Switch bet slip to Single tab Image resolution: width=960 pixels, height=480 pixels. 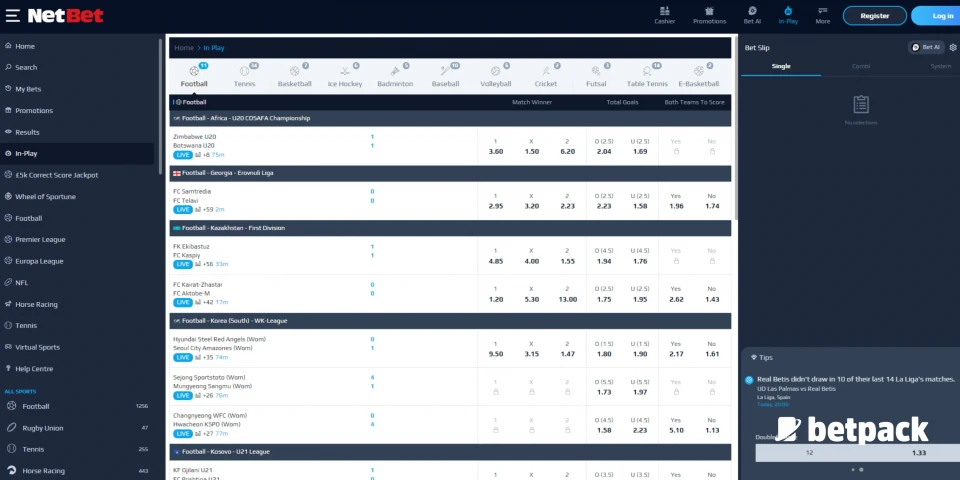pyautogui.click(x=781, y=66)
